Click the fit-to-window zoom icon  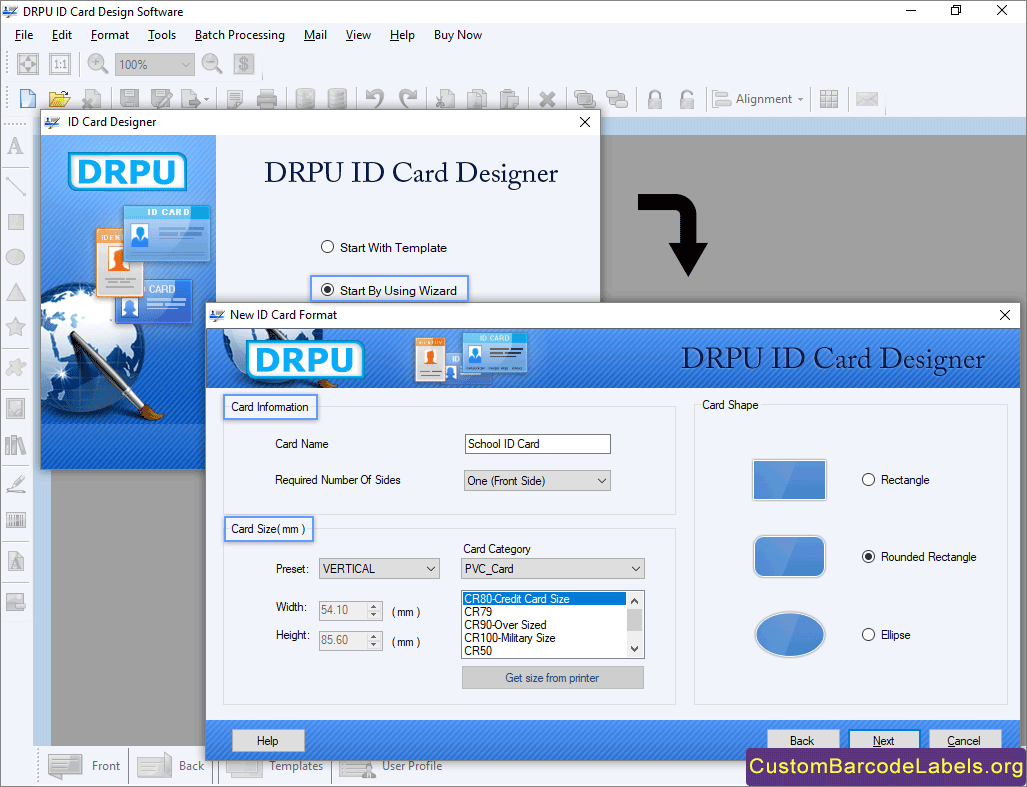point(28,64)
